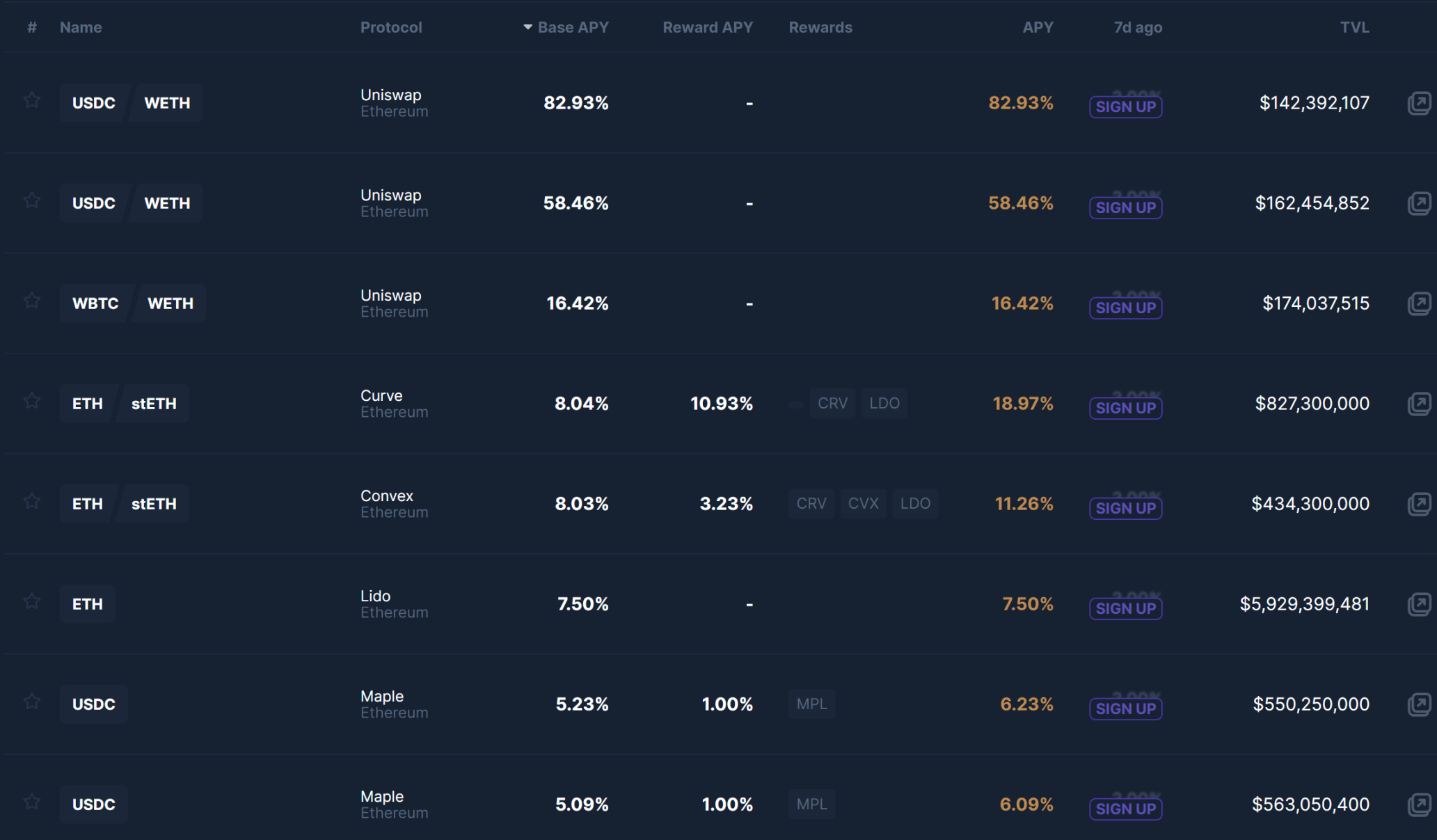Click SIGN UP in Lido row
Viewport: 1437px width, 840px height.
click(x=1125, y=608)
